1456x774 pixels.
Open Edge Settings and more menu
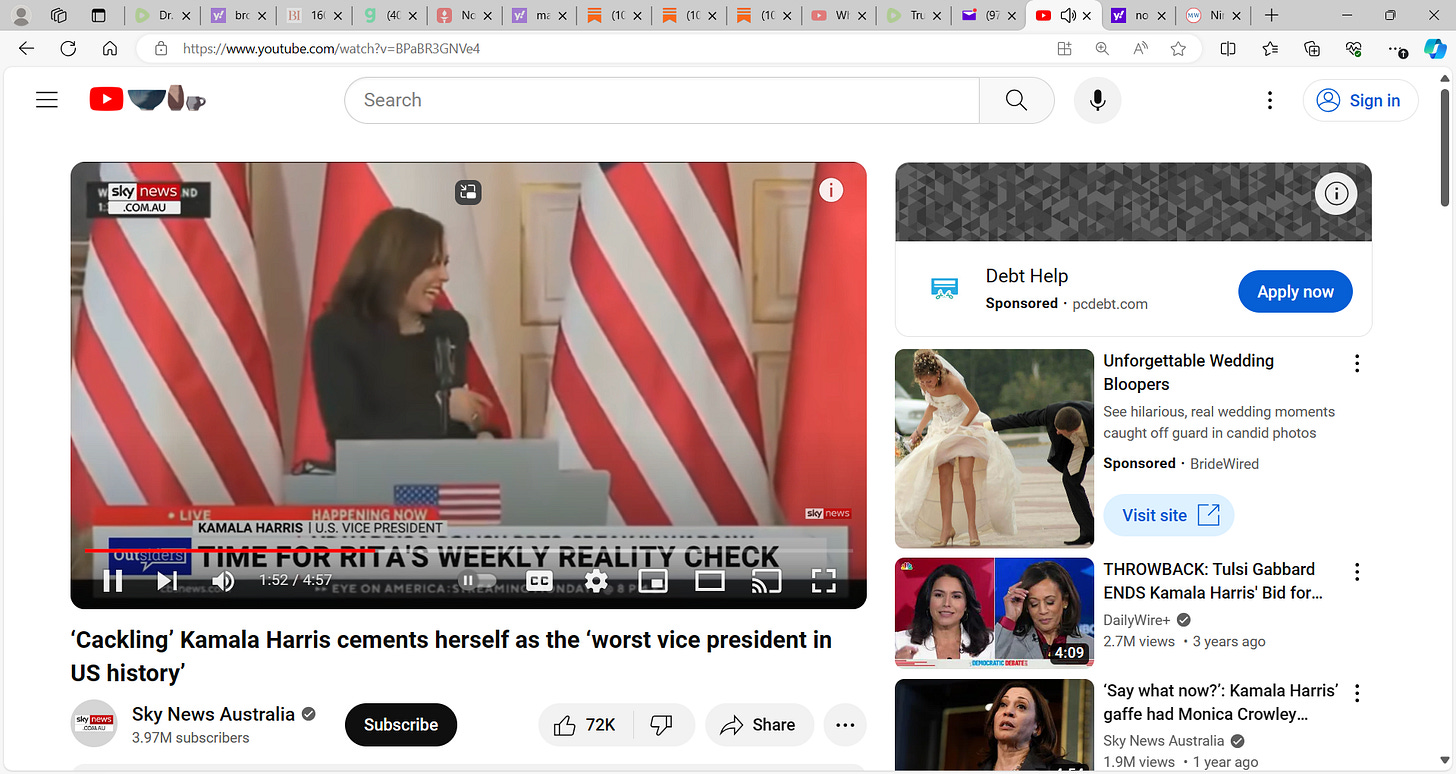tap(1396, 48)
